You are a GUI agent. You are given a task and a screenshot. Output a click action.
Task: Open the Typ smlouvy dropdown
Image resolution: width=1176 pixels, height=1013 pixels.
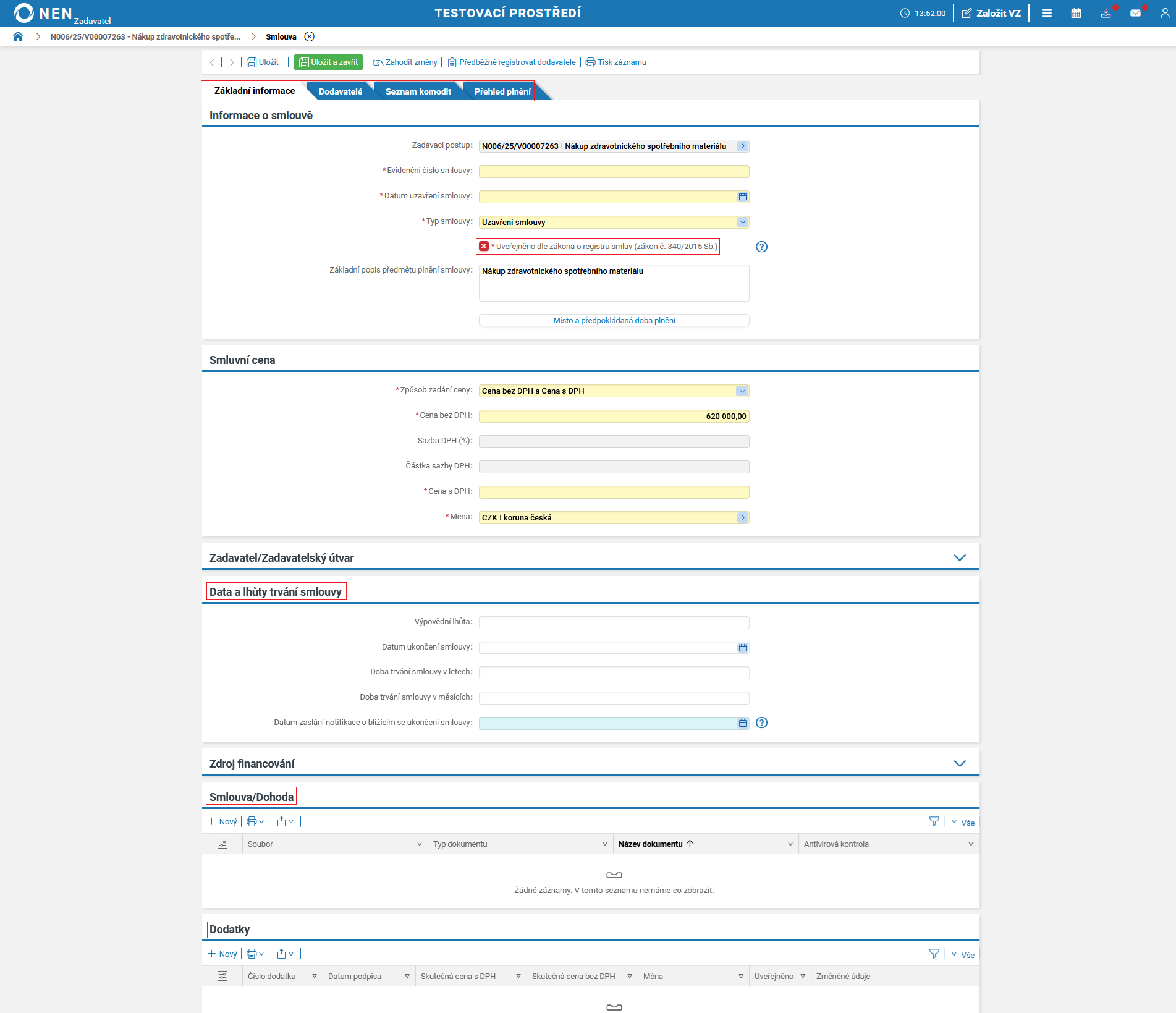(742, 222)
